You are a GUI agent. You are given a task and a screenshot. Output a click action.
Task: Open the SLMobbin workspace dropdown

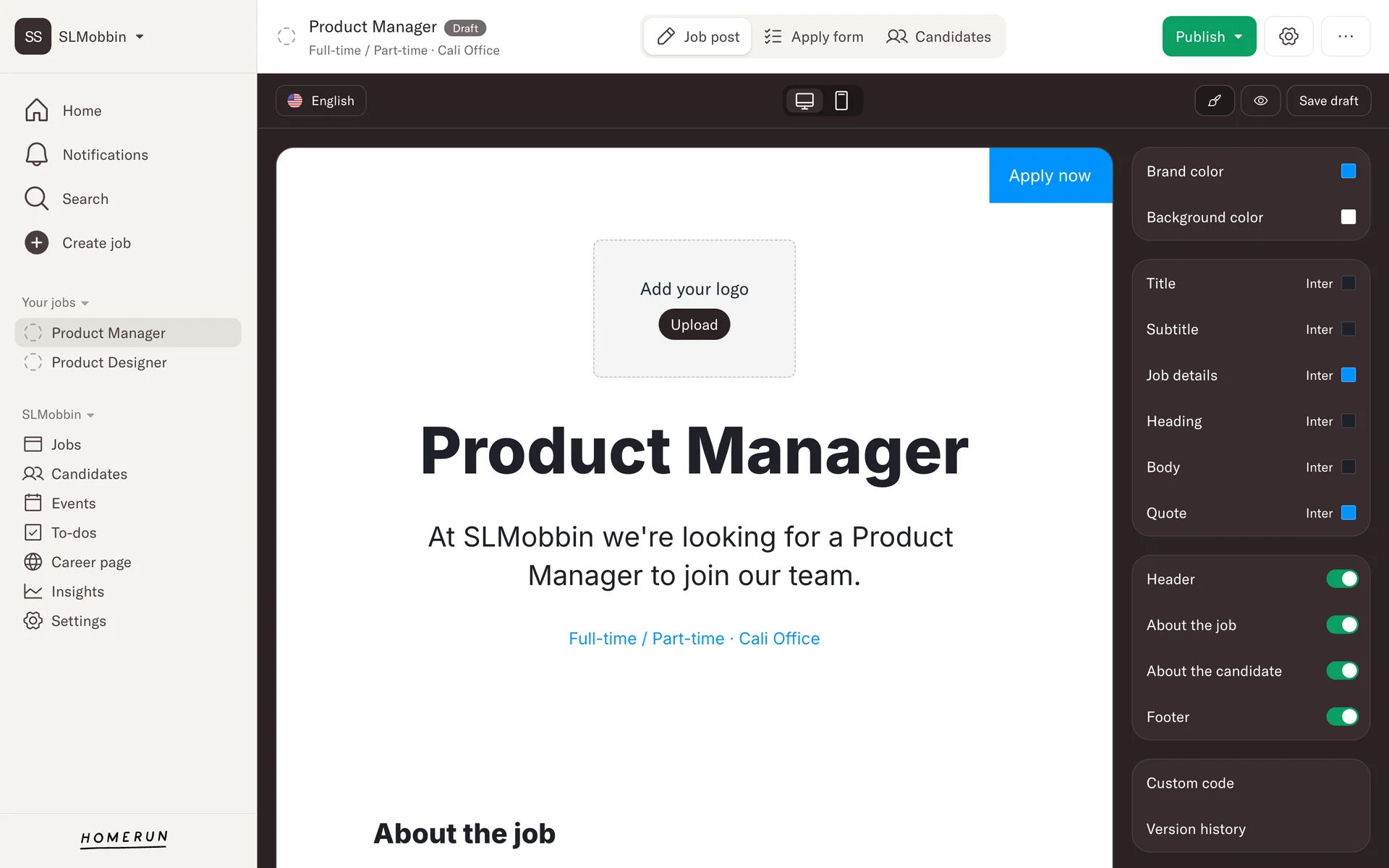(101, 36)
